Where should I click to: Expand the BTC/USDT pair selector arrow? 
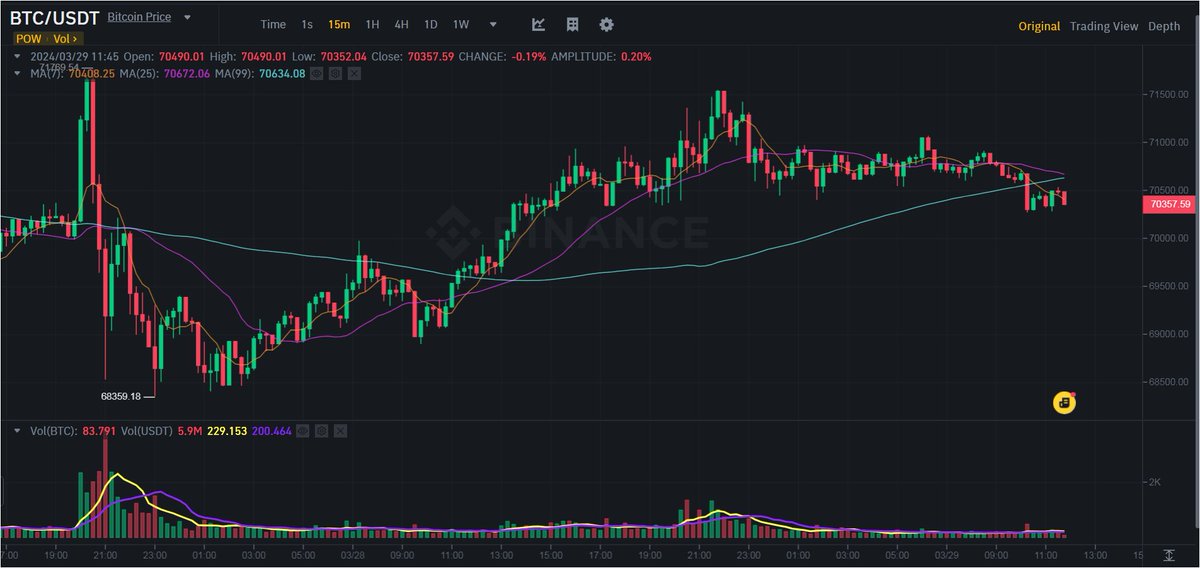187,19
